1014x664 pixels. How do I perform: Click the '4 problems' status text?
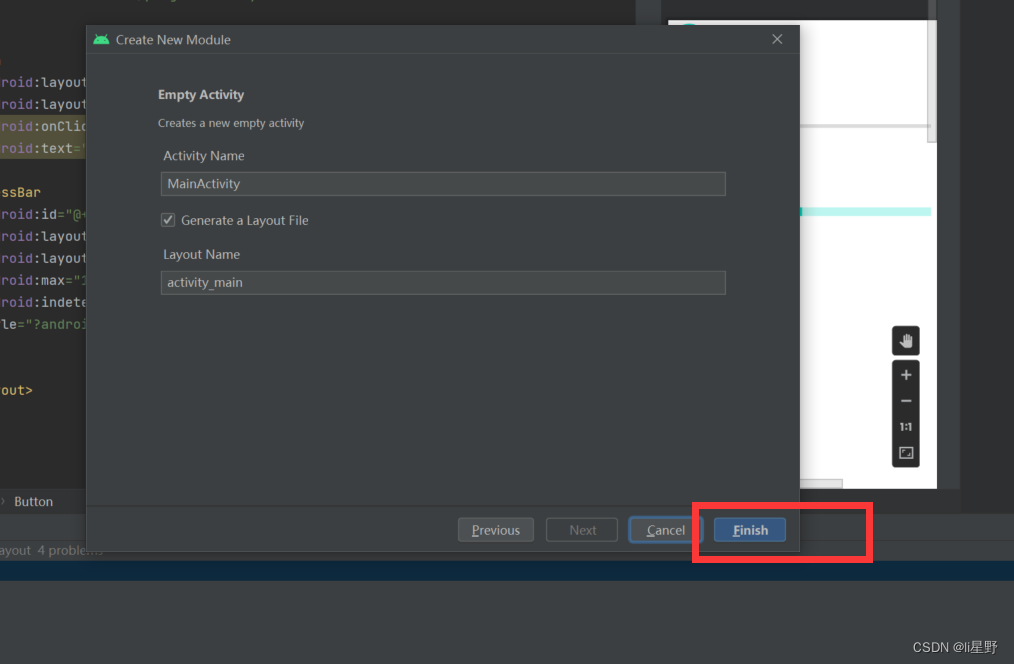point(70,550)
